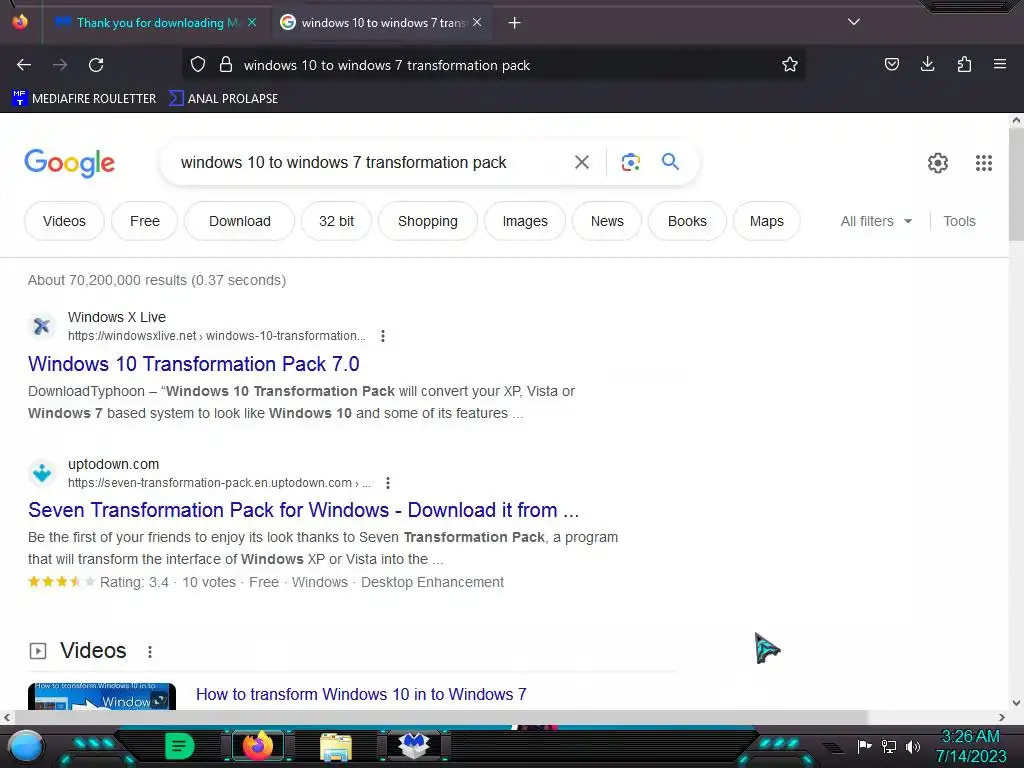
Task: Switch to Shopping results
Action: pos(428,221)
